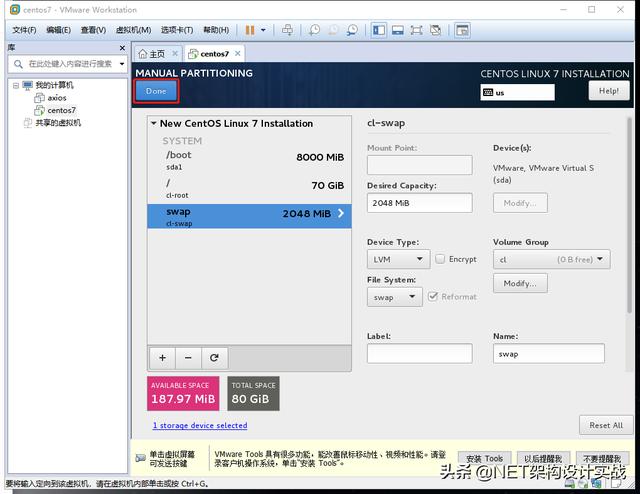Click the Name field containing swap

tap(549, 354)
